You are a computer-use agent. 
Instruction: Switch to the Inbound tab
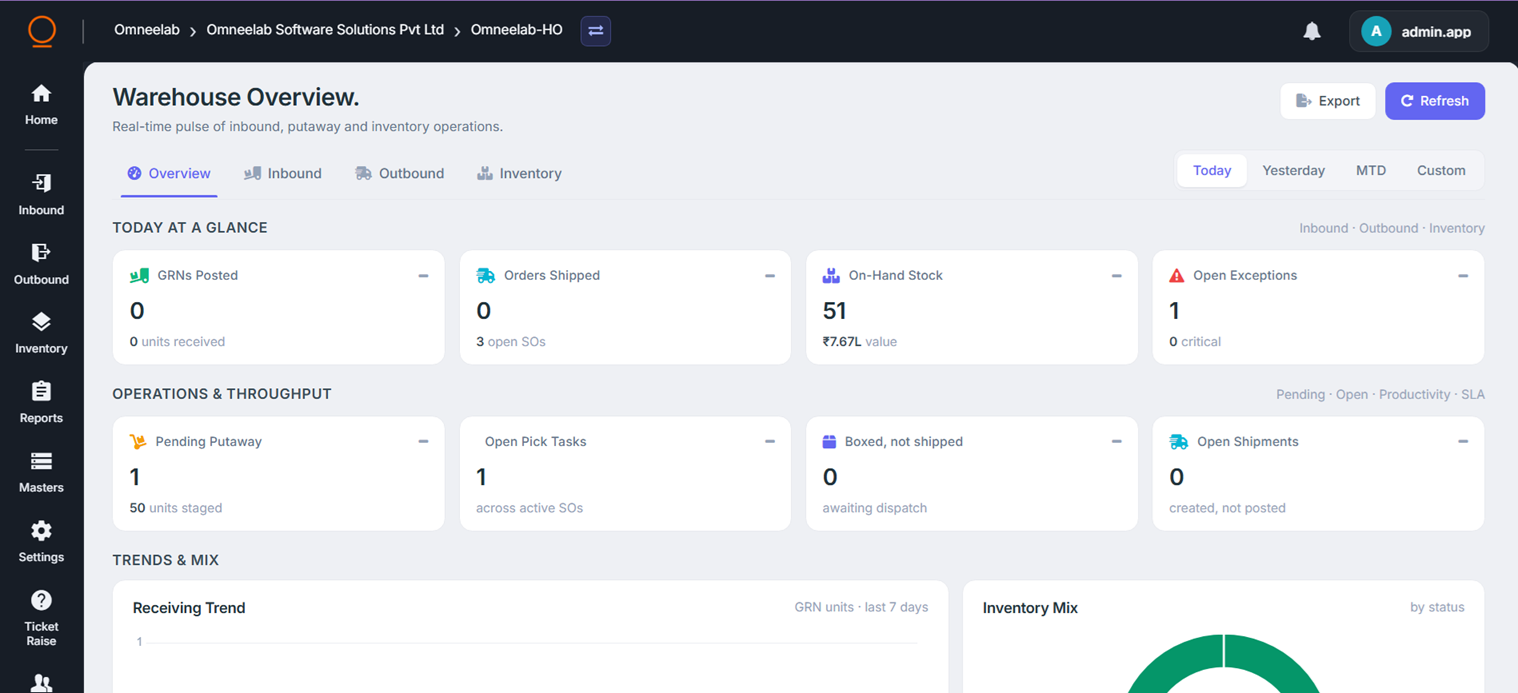click(283, 174)
